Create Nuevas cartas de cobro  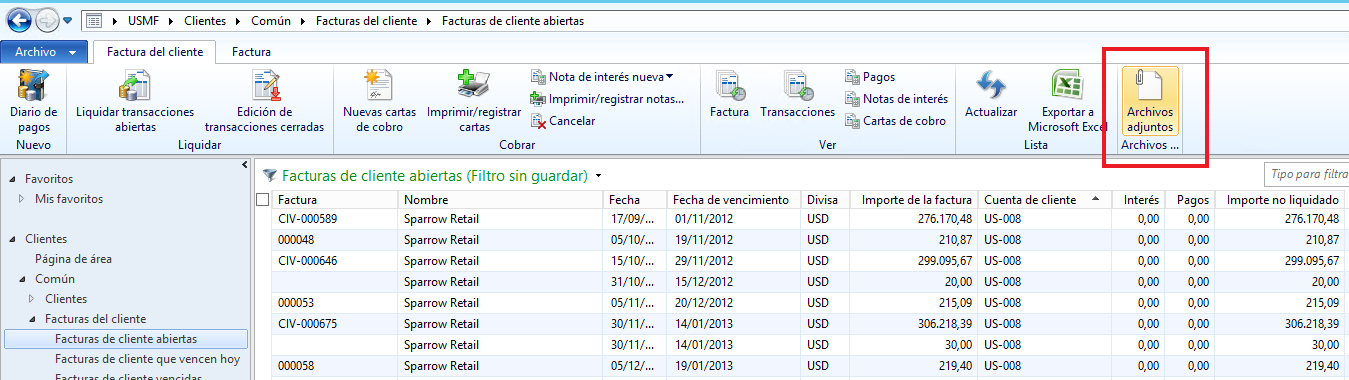point(379,101)
